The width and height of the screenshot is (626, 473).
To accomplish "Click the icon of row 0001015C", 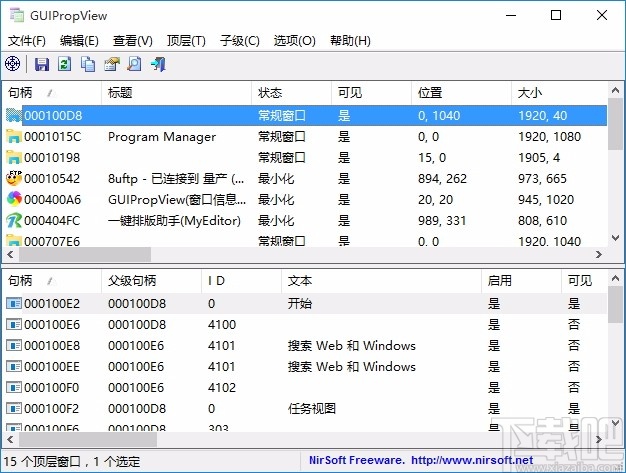I will 14,137.
